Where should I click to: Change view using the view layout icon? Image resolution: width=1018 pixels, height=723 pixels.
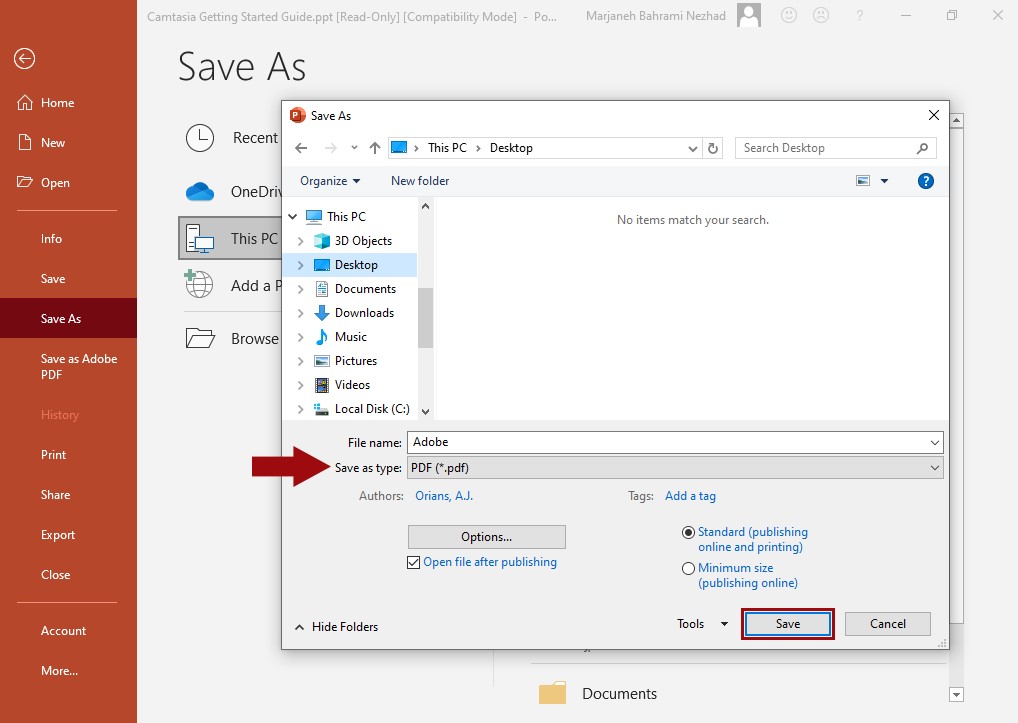863,181
